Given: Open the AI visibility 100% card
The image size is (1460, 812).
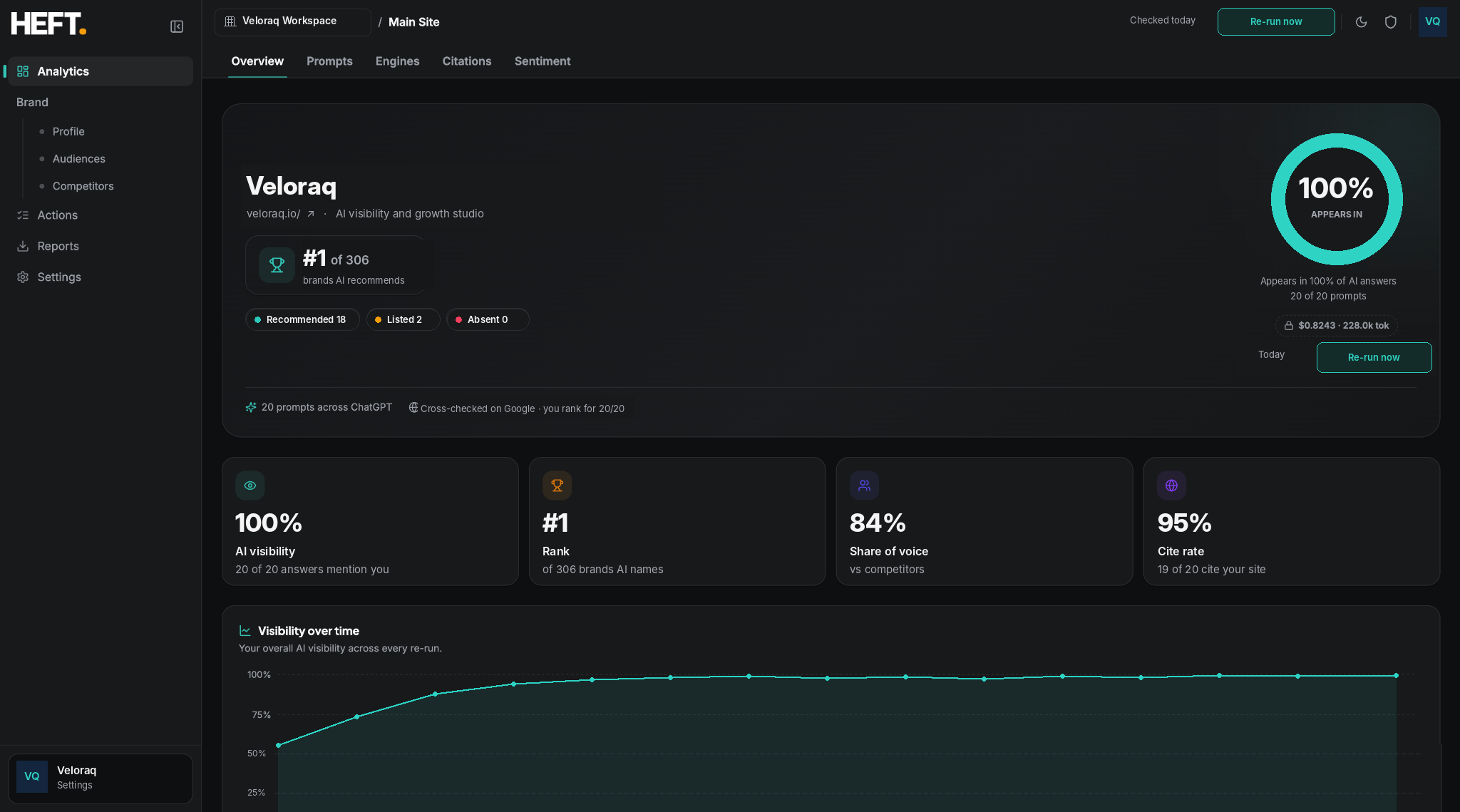Looking at the screenshot, I should point(370,521).
